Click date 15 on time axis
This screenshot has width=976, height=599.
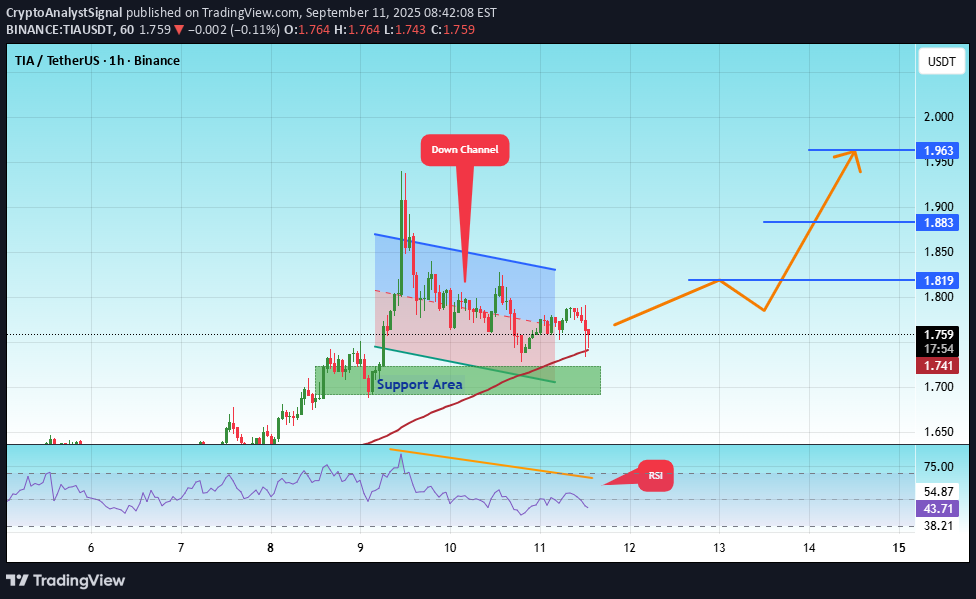(x=898, y=548)
